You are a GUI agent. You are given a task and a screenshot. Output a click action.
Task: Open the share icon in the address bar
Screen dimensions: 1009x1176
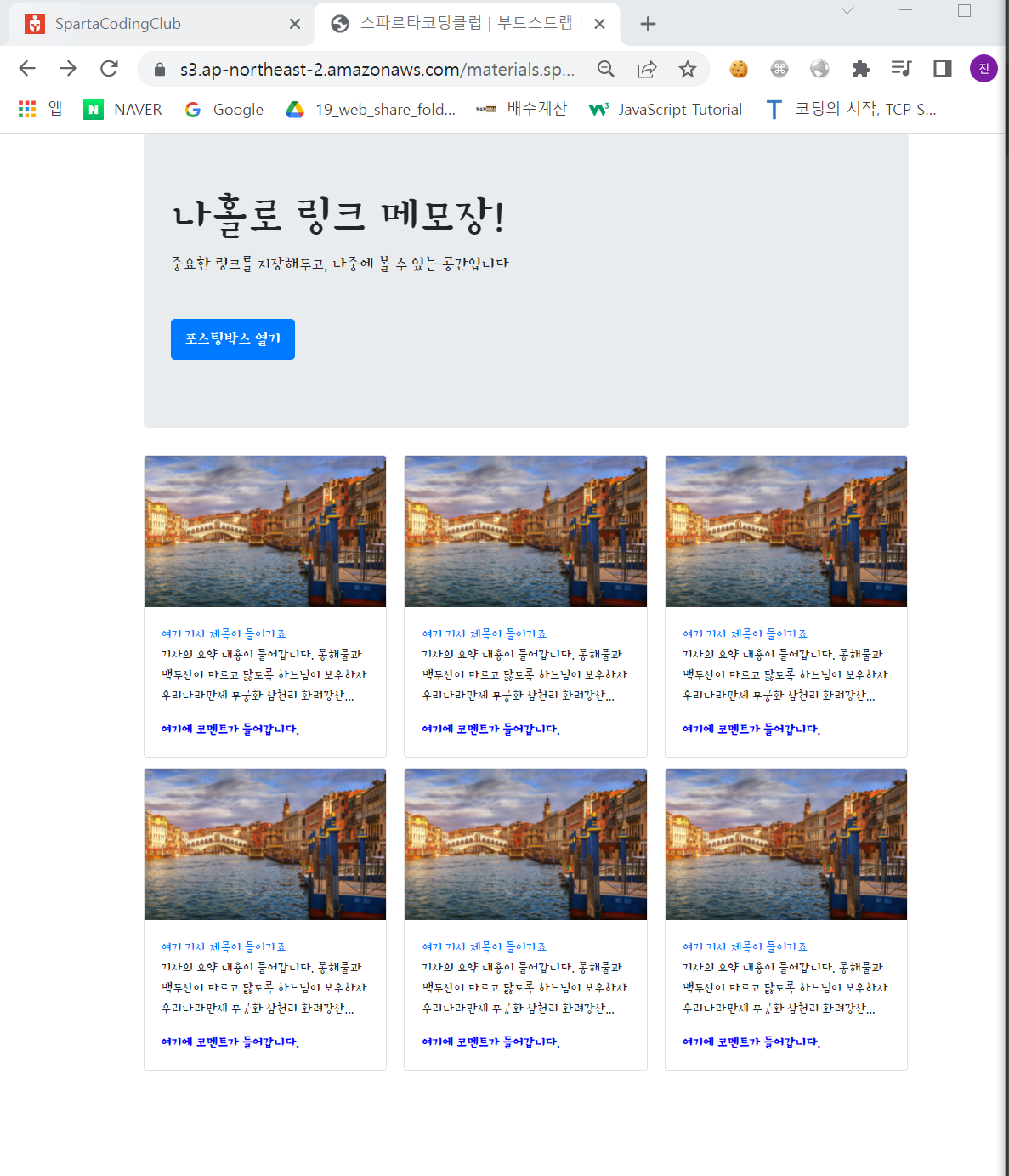[x=647, y=69]
